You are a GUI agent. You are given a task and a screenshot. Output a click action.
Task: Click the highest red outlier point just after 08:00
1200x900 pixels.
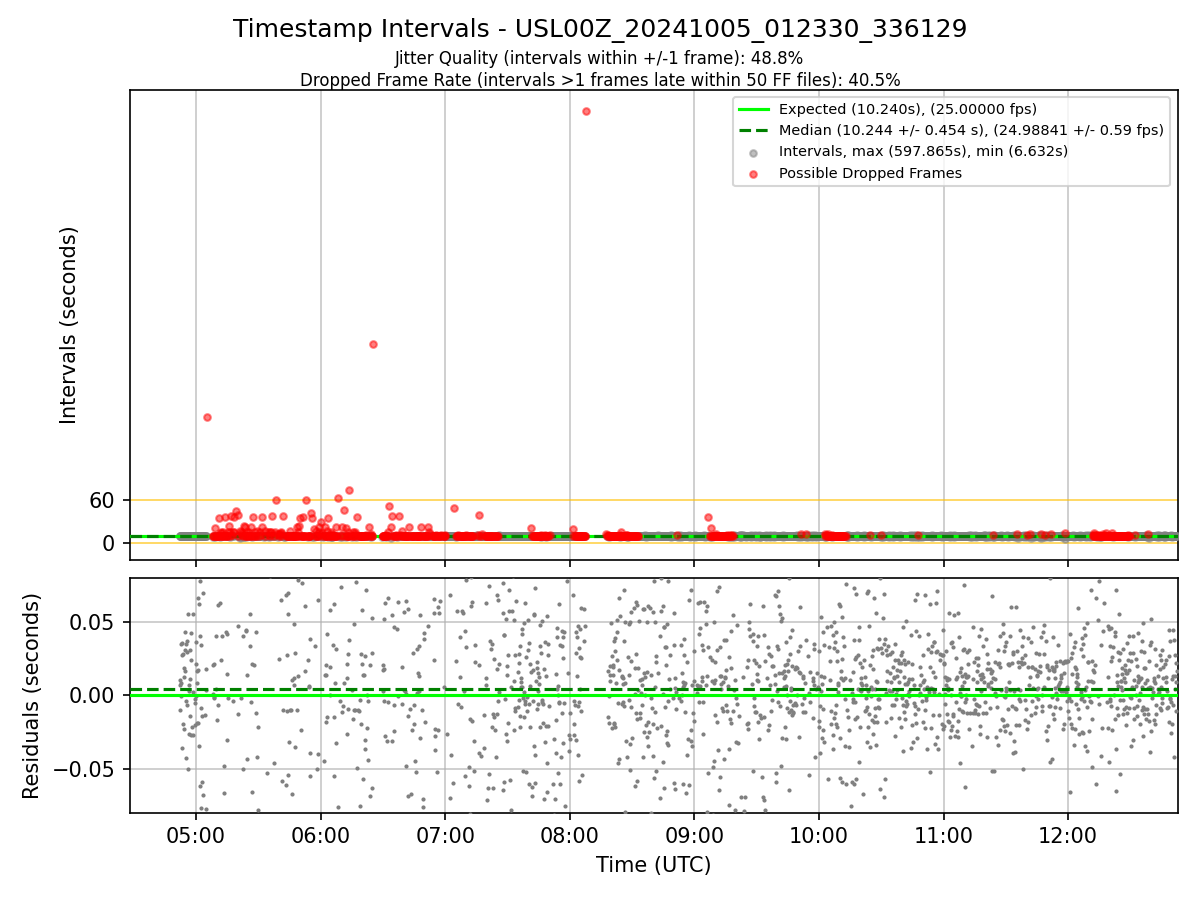point(586,111)
